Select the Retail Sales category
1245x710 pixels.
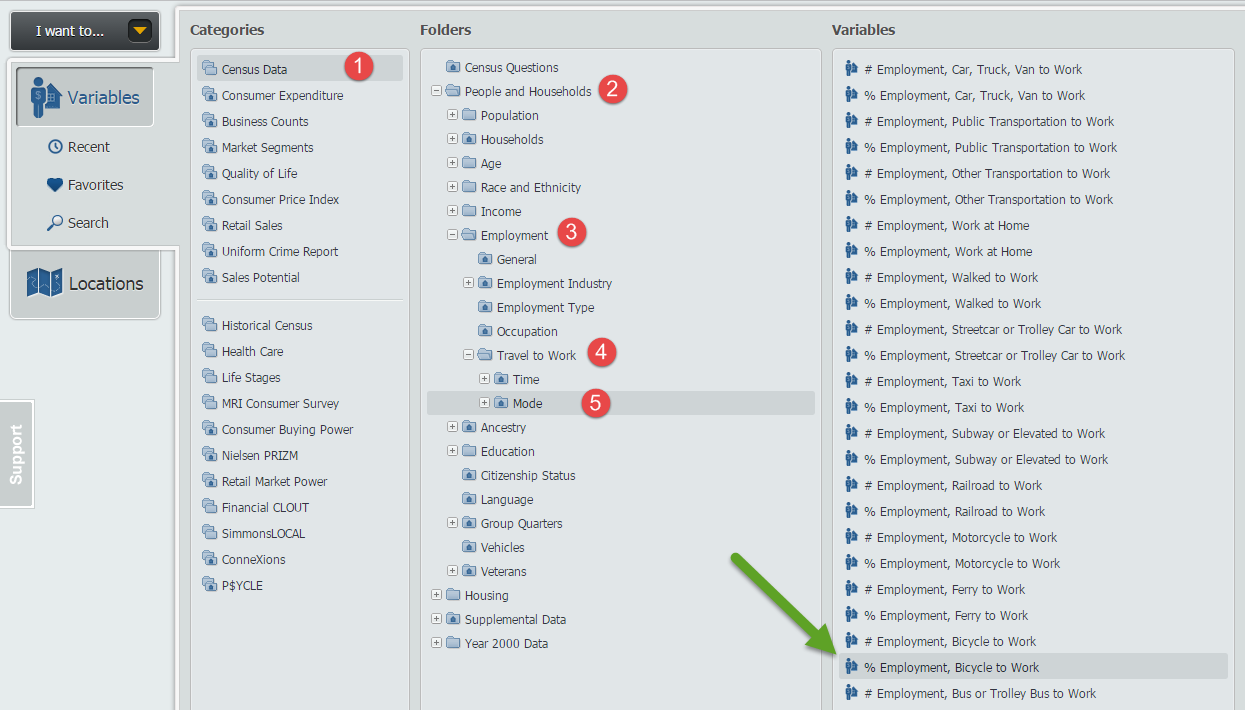(252, 225)
